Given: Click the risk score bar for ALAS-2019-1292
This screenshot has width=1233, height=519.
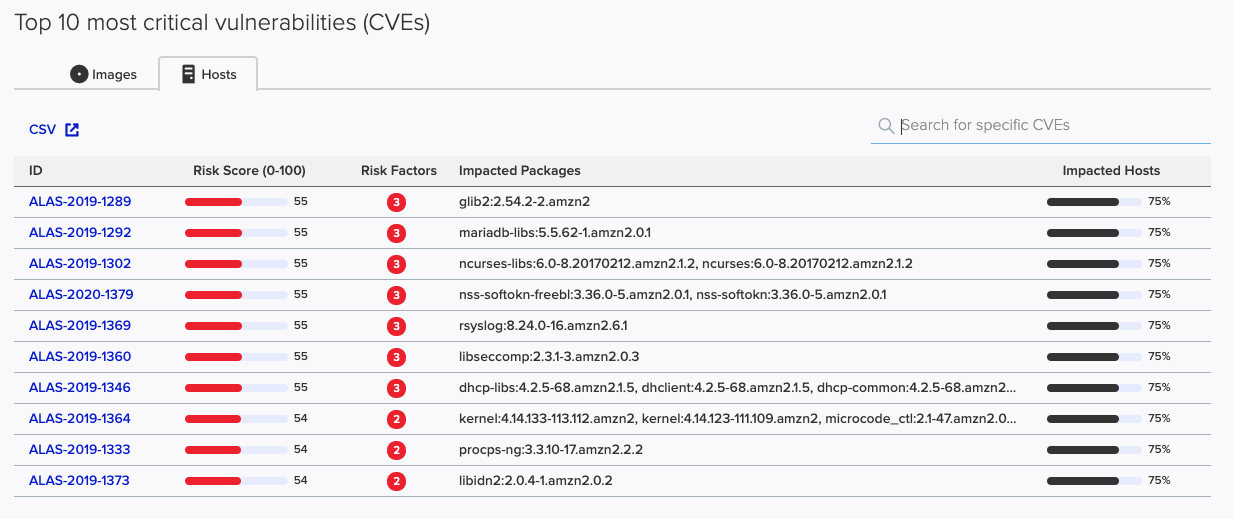Looking at the screenshot, I should tap(236, 233).
